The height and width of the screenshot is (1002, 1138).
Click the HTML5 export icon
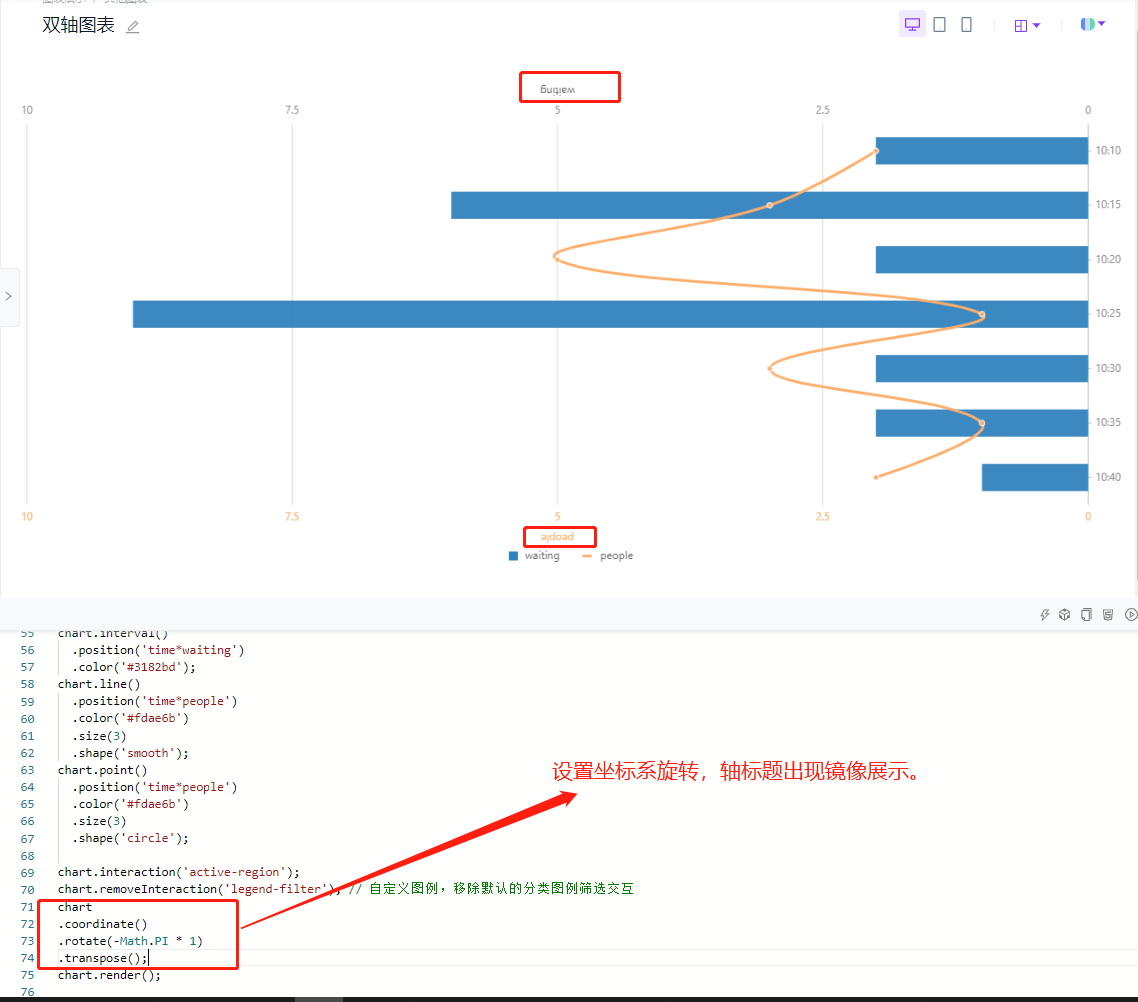(1108, 615)
